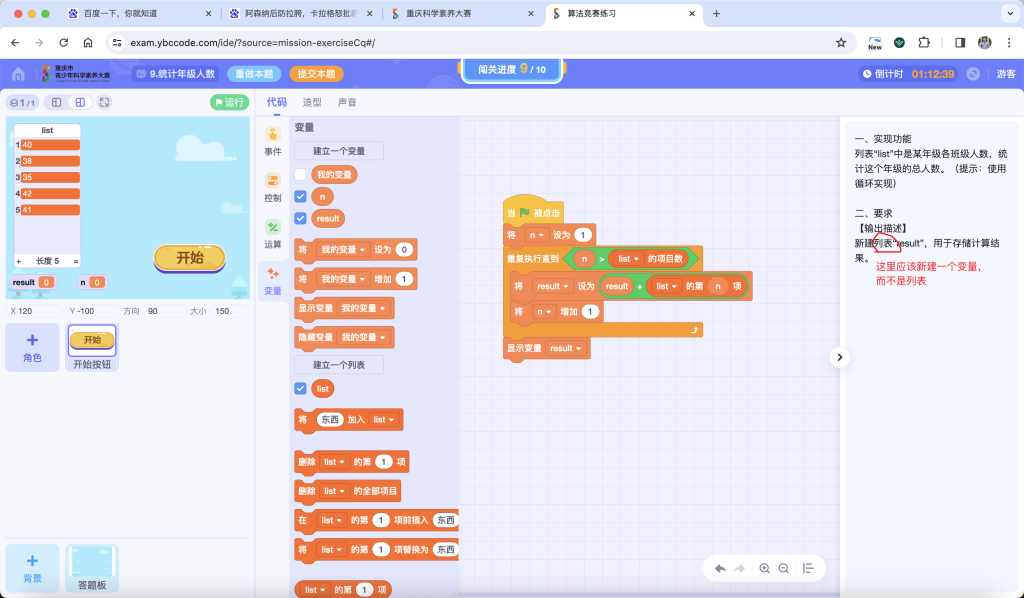Switch to the 阿森纳后防拉胯 browser tab

(301, 14)
